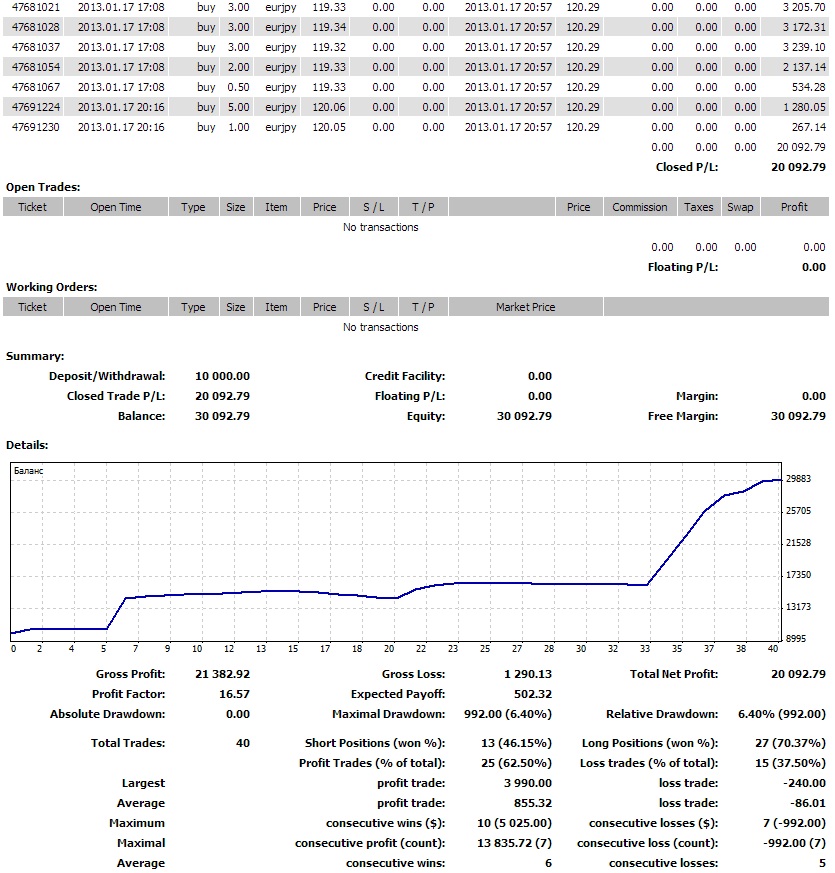This screenshot has height=873, width=835.
Task: Click the Total Trades label
Action: point(128,743)
